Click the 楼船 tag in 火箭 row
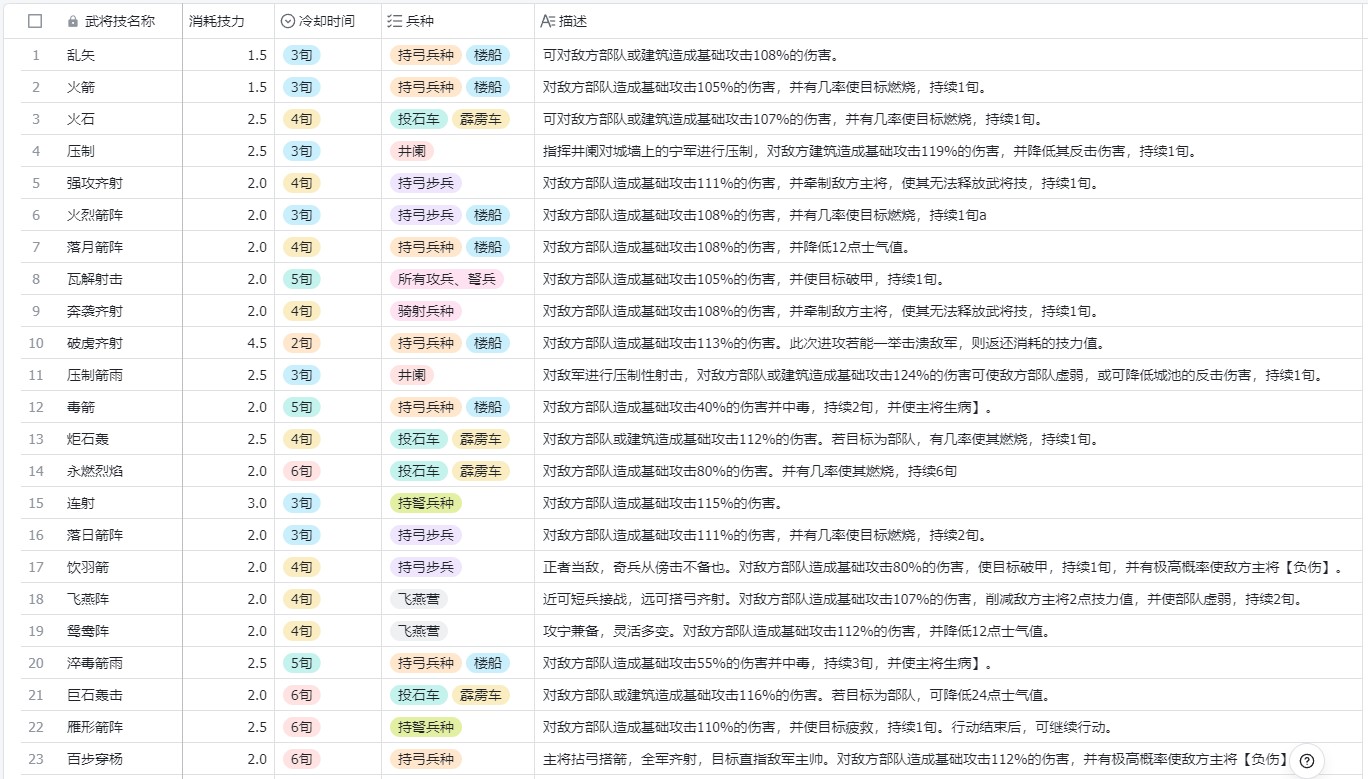 488,87
